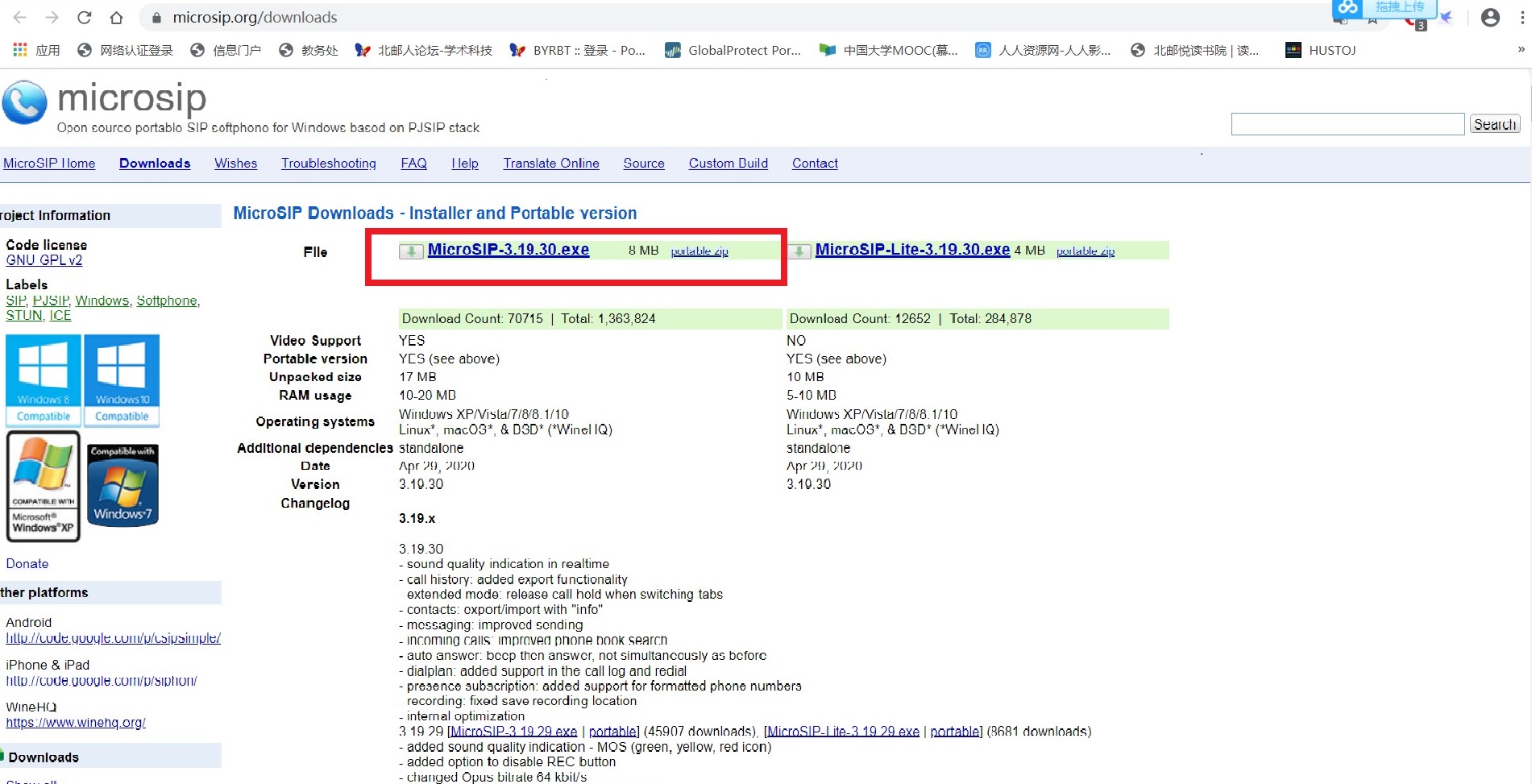Image resolution: width=1532 pixels, height=784 pixels.
Task: Click the blue bird extension icon
Action: (x=1446, y=18)
